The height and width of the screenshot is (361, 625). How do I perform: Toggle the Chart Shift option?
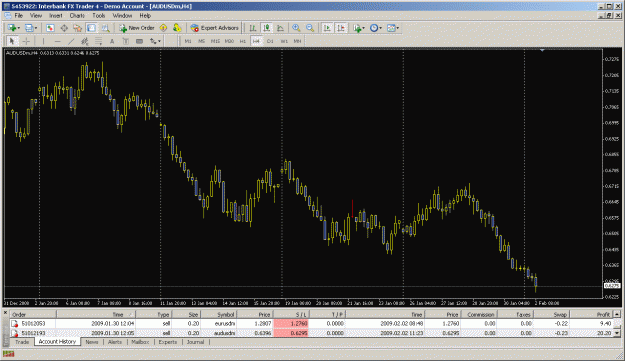pos(341,28)
